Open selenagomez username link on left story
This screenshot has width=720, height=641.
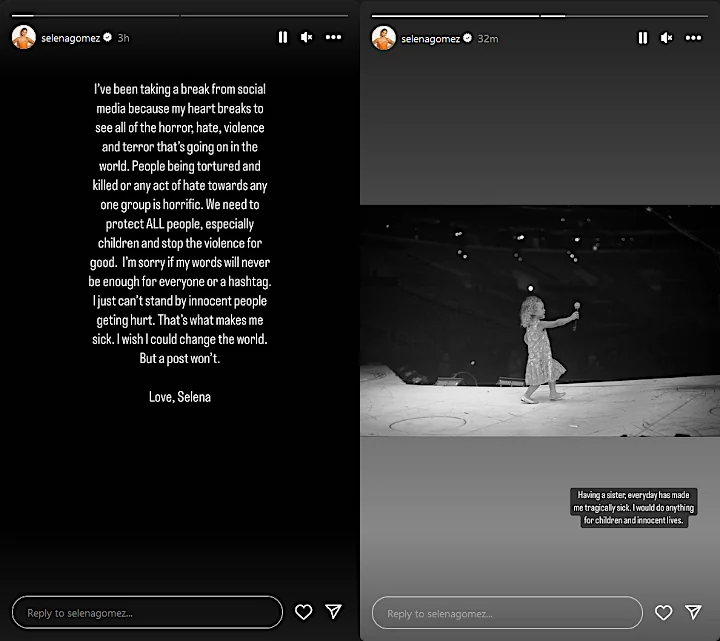71,38
